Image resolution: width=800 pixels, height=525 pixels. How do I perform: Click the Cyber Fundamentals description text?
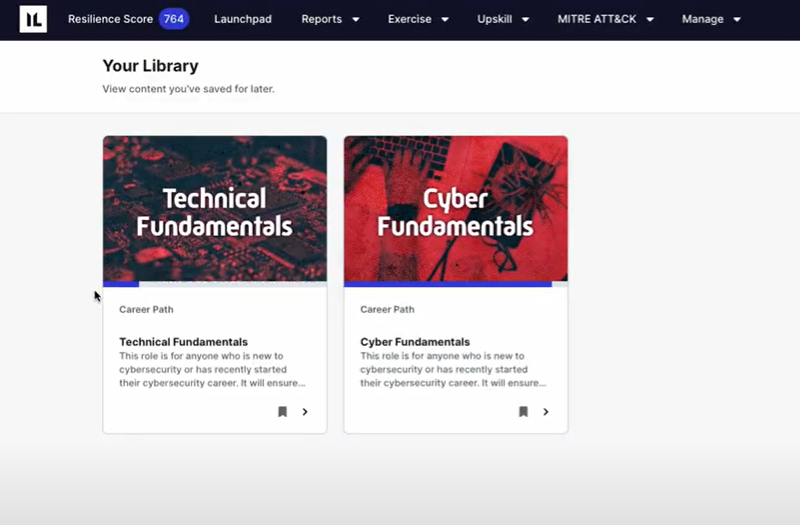click(453, 369)
